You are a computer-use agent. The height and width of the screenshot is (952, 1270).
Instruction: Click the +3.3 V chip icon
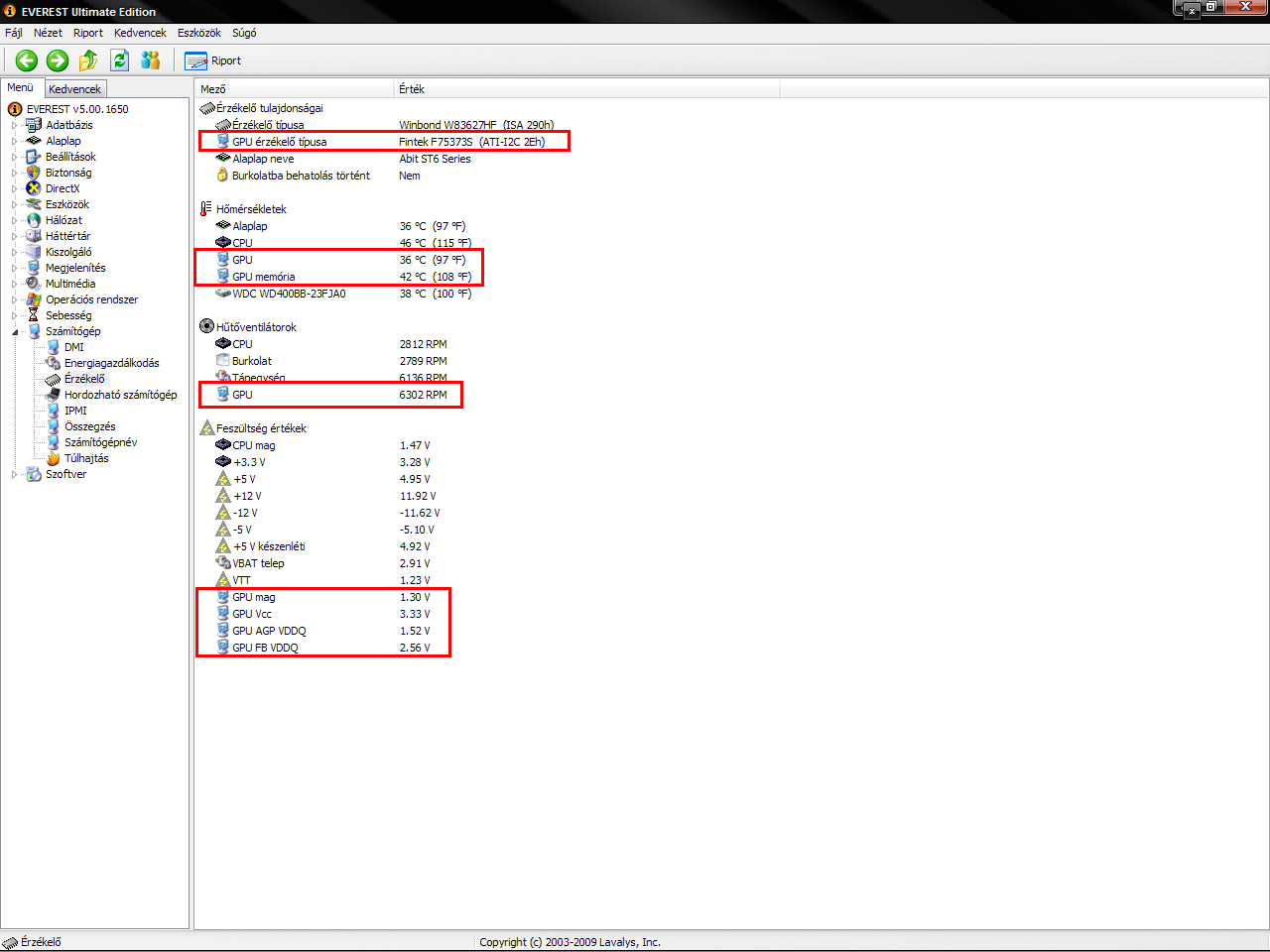click(223, 462)
